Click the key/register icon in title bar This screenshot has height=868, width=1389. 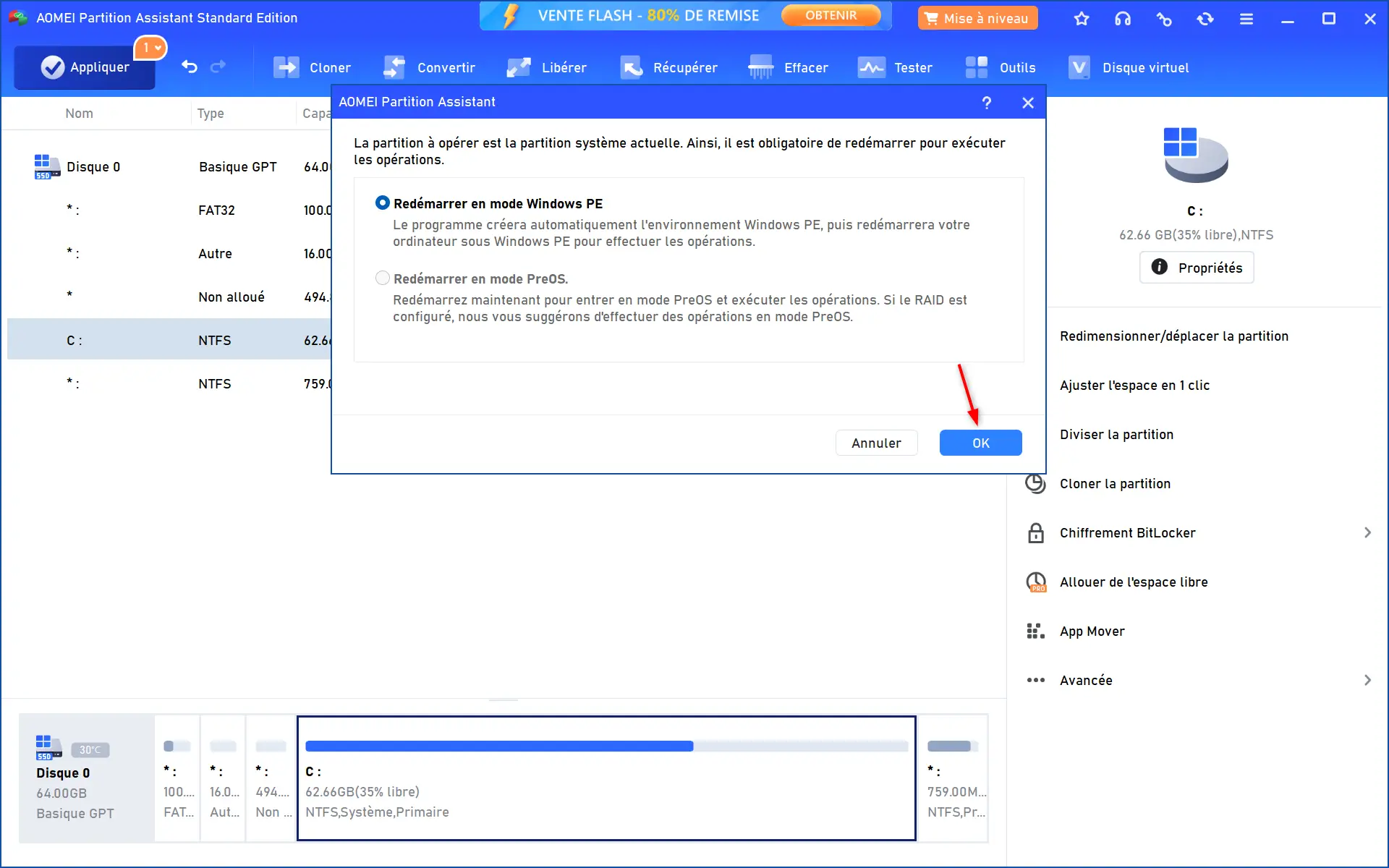(1164, 19)
